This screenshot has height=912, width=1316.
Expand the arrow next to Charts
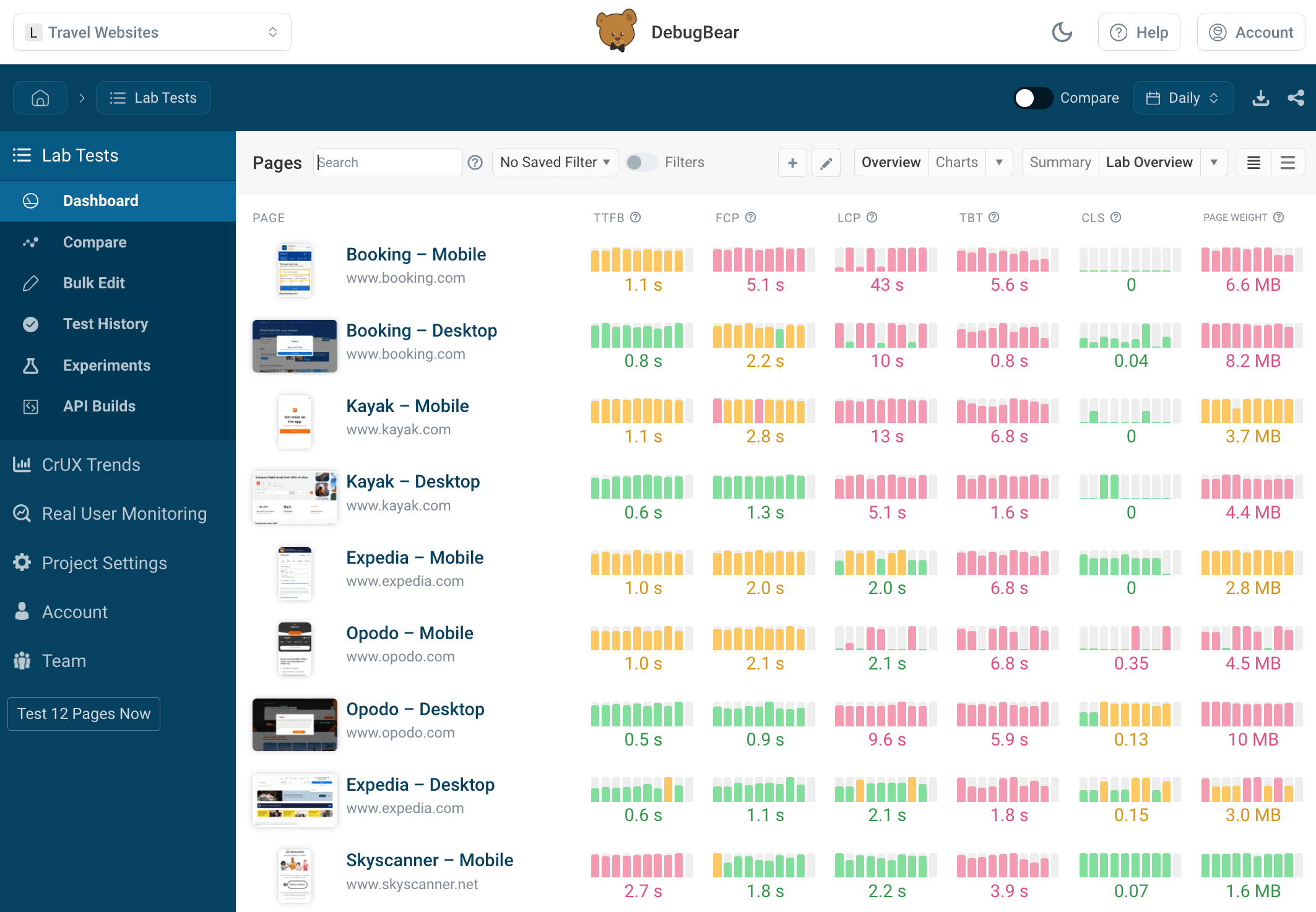coord(999,162)
